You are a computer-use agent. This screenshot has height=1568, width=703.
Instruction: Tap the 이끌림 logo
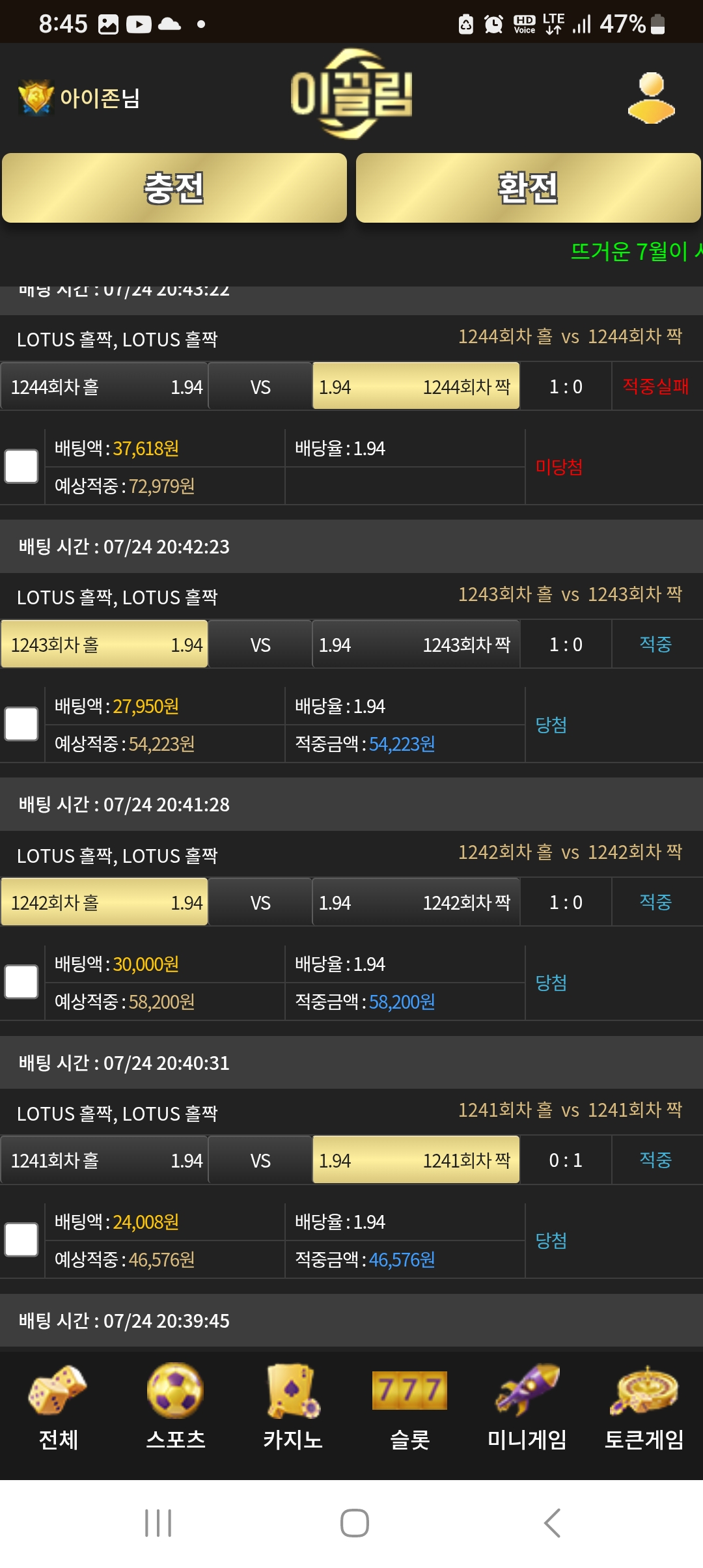click(351, 94)
